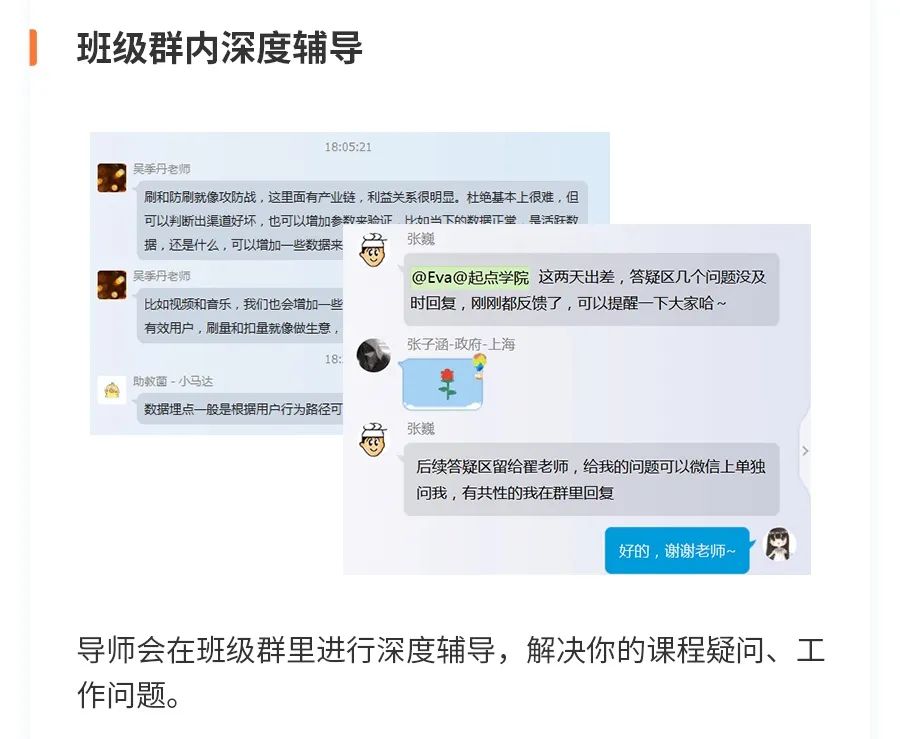Click the first 吴季丹老师 sender name

point(162,169)
